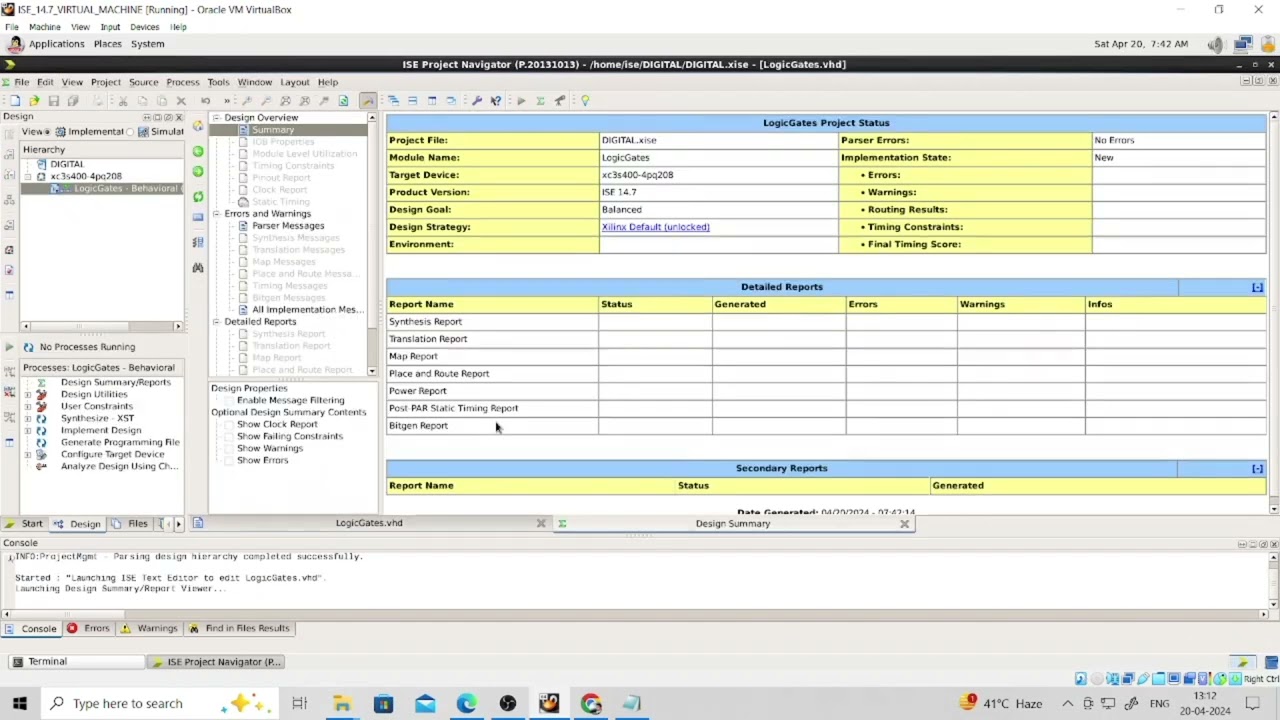Switch to the Errors console tab
Viewport: 1280px width, 720px height.
coord(88,629)
